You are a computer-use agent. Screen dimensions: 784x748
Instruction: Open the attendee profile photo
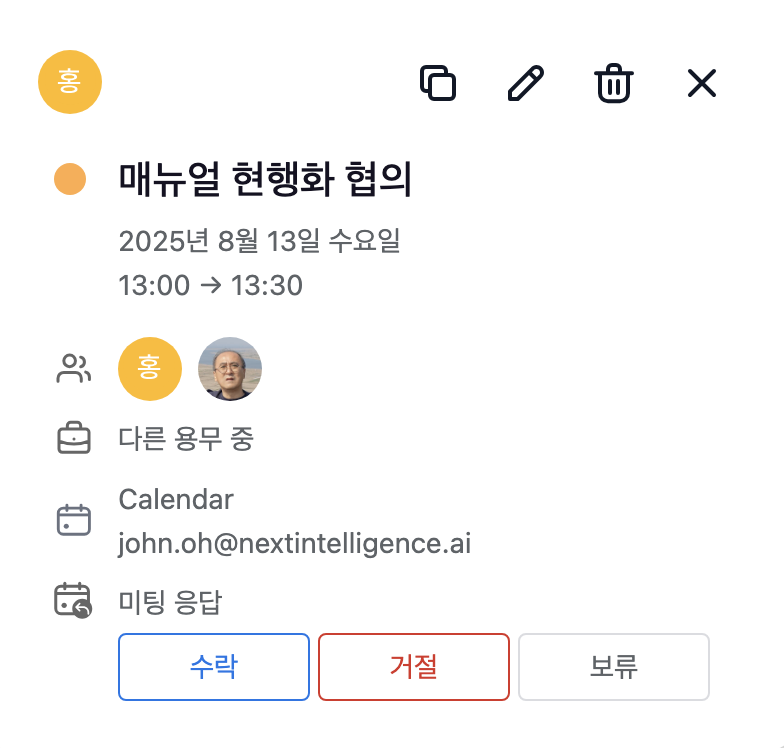pyautogui.click(x=230, y=369)
